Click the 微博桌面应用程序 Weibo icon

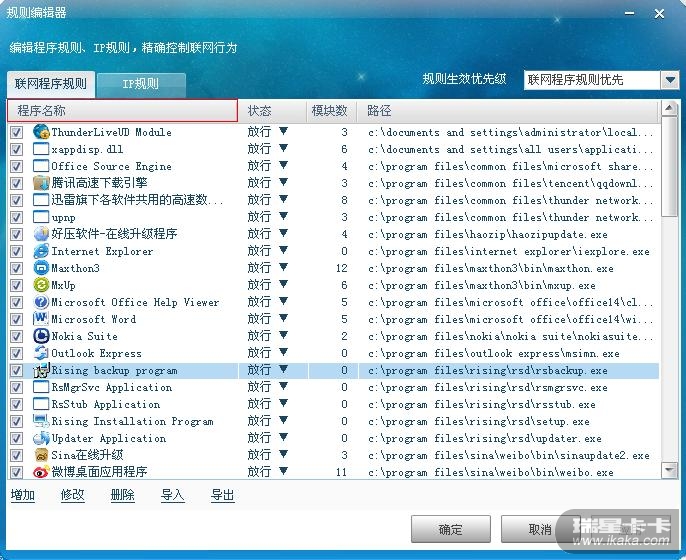click(41, 472)
